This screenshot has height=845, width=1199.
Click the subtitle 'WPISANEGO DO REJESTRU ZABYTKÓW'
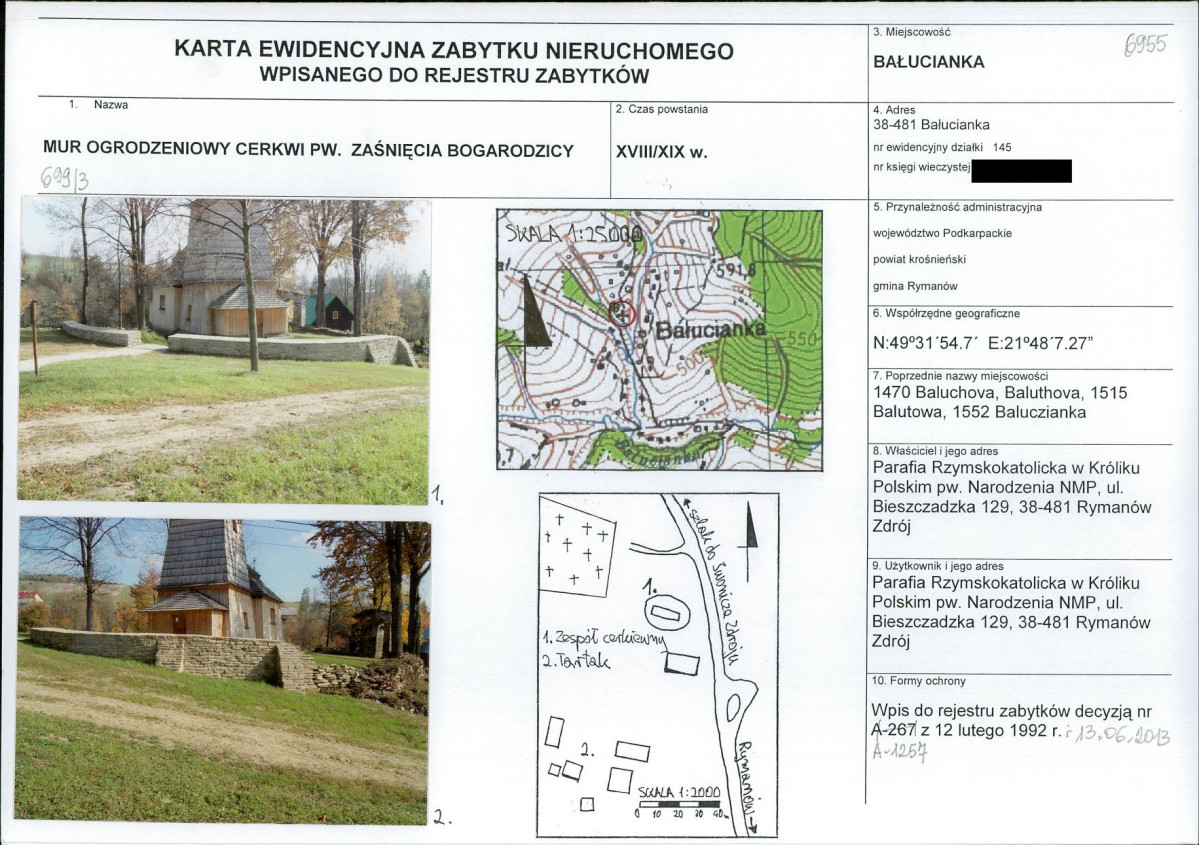point(454,75)
